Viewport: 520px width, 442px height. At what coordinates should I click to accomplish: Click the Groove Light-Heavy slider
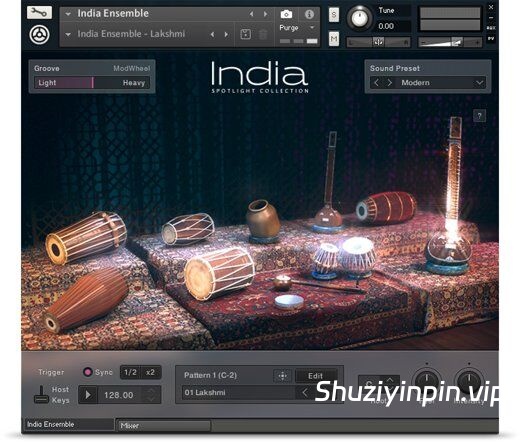92,83
